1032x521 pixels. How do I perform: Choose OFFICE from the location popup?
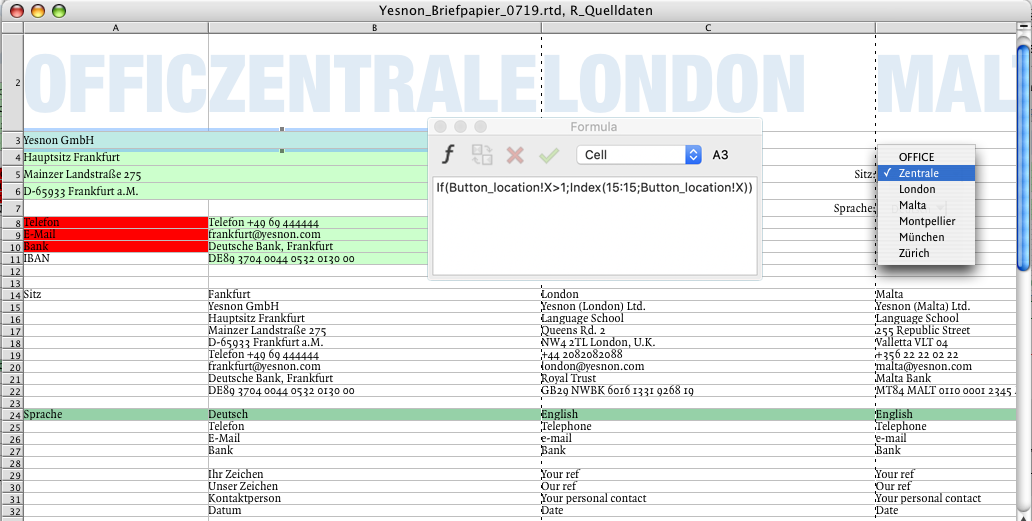point(916,157)
